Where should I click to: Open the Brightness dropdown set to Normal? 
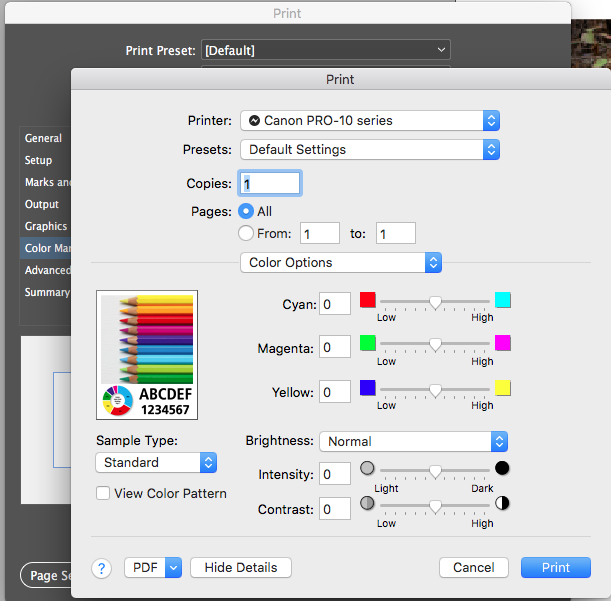[x=413, y=441]
